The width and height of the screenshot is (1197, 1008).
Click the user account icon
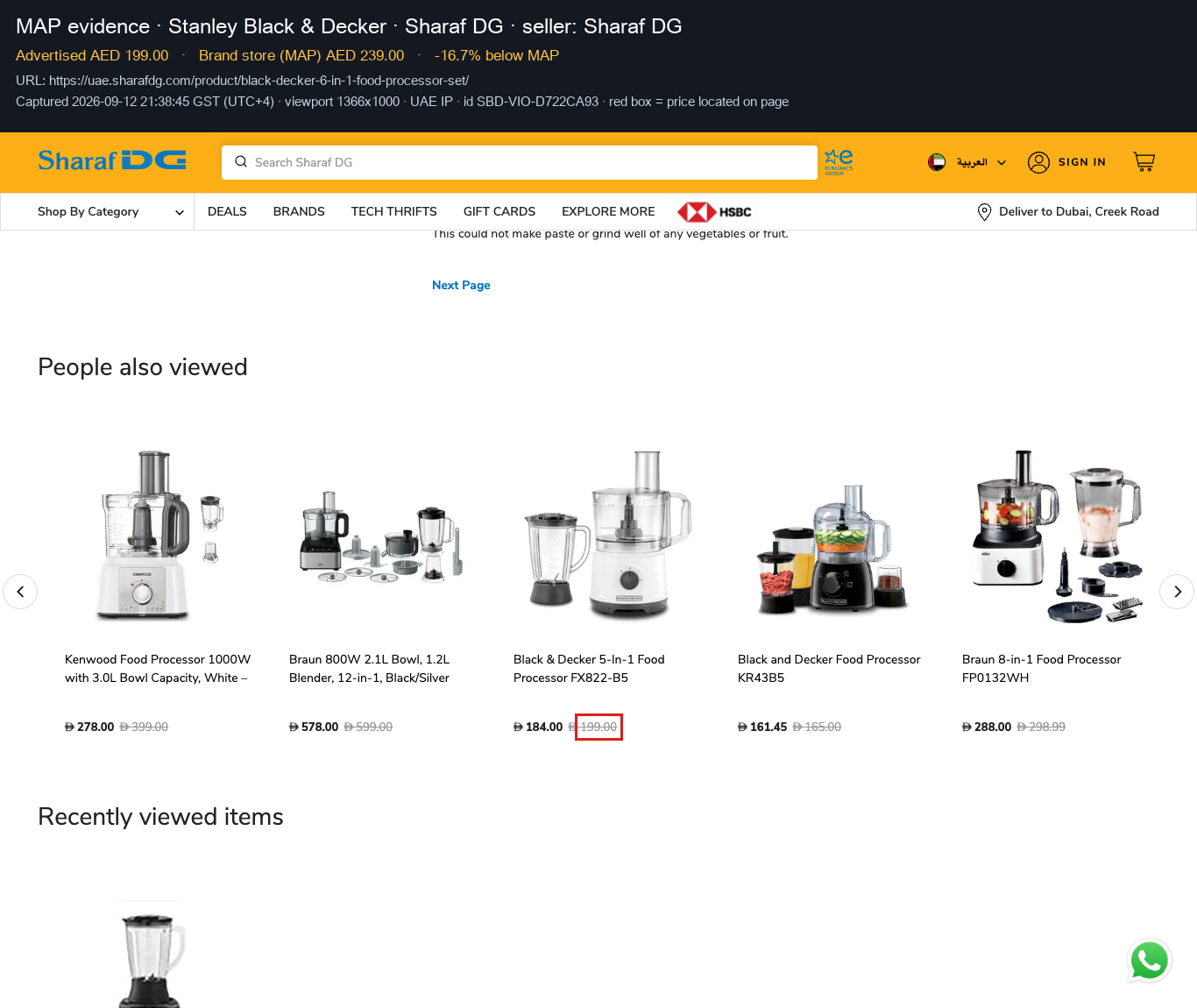click(1038, 162)
